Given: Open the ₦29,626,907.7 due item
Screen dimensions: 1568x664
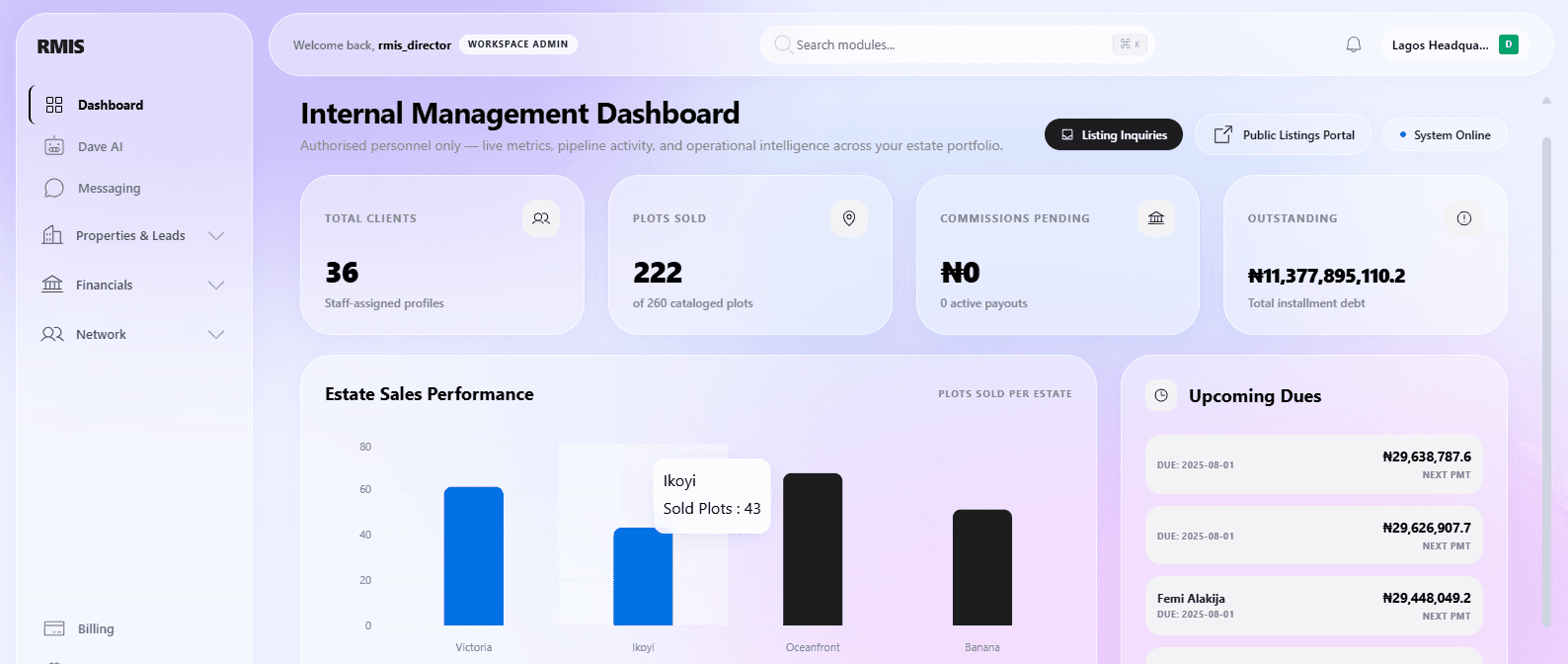Looking at the screenshot, I should [1314, 536].
